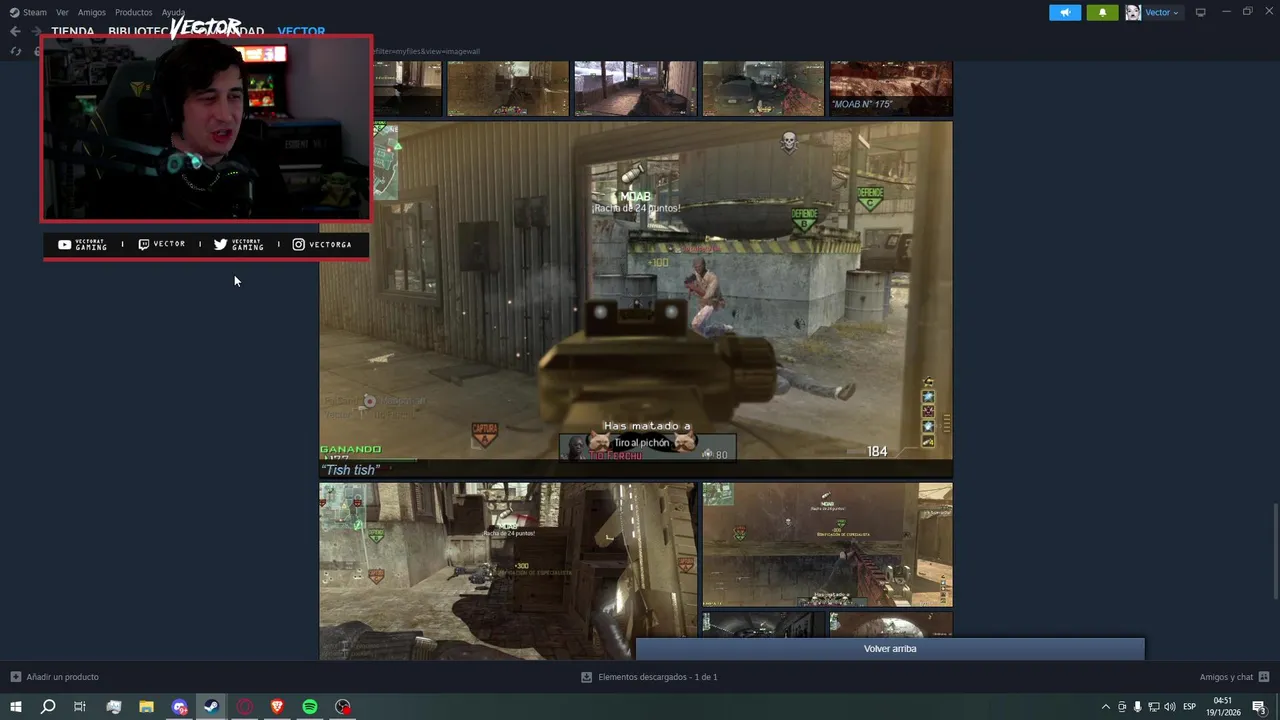Open the first top-row screenshot thumbnail
This screenshot has width=1280, height=720.
[x=406, y=88]
